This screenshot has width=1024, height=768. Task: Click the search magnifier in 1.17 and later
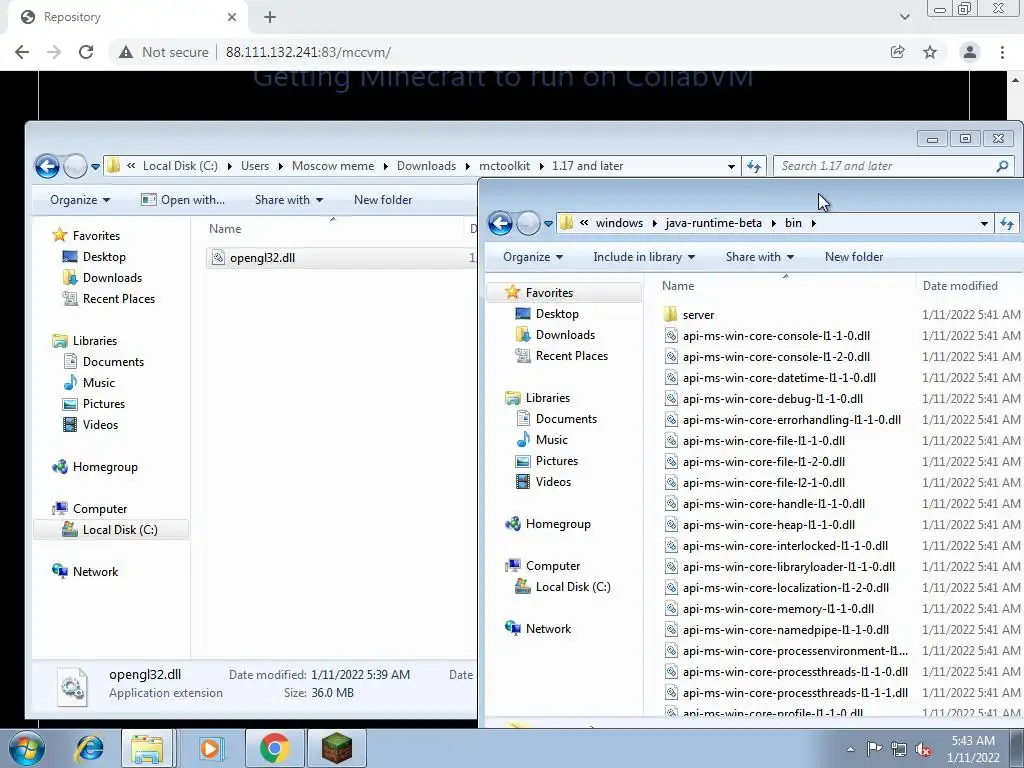click(x=1002, y=167)
